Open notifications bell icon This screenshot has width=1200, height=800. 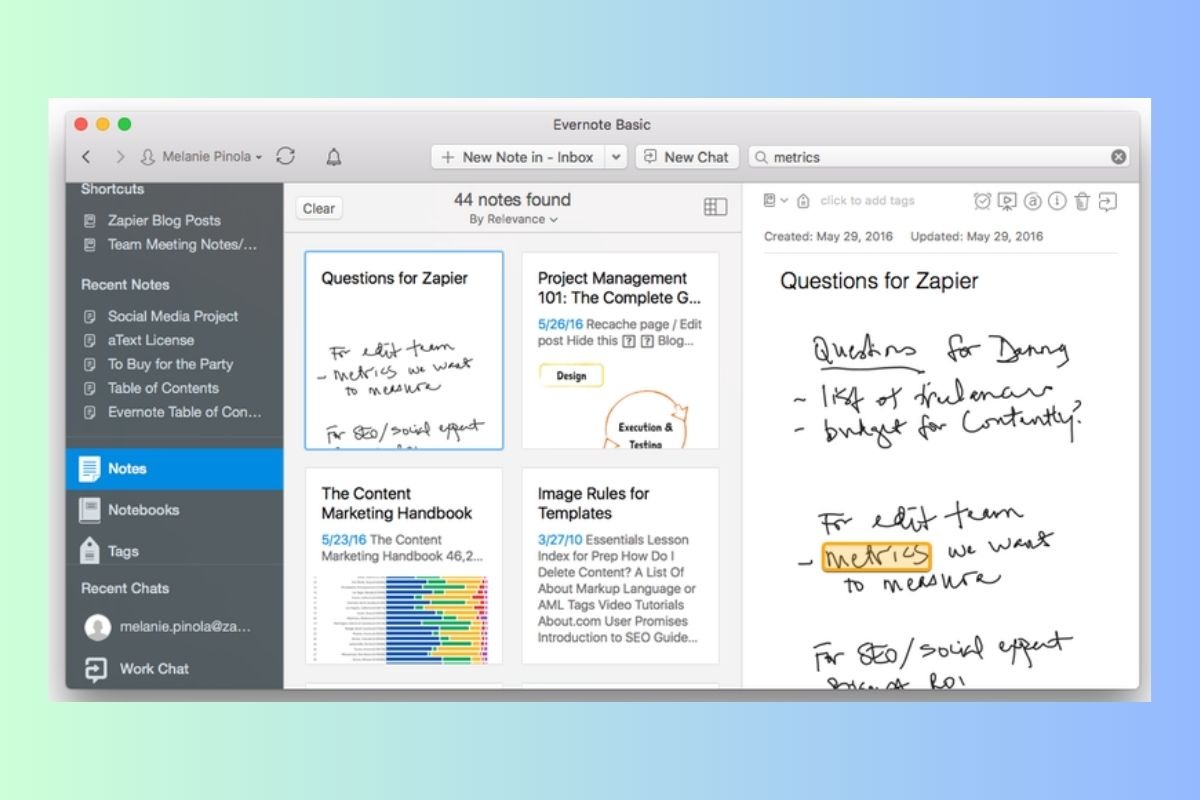(334, 157)
